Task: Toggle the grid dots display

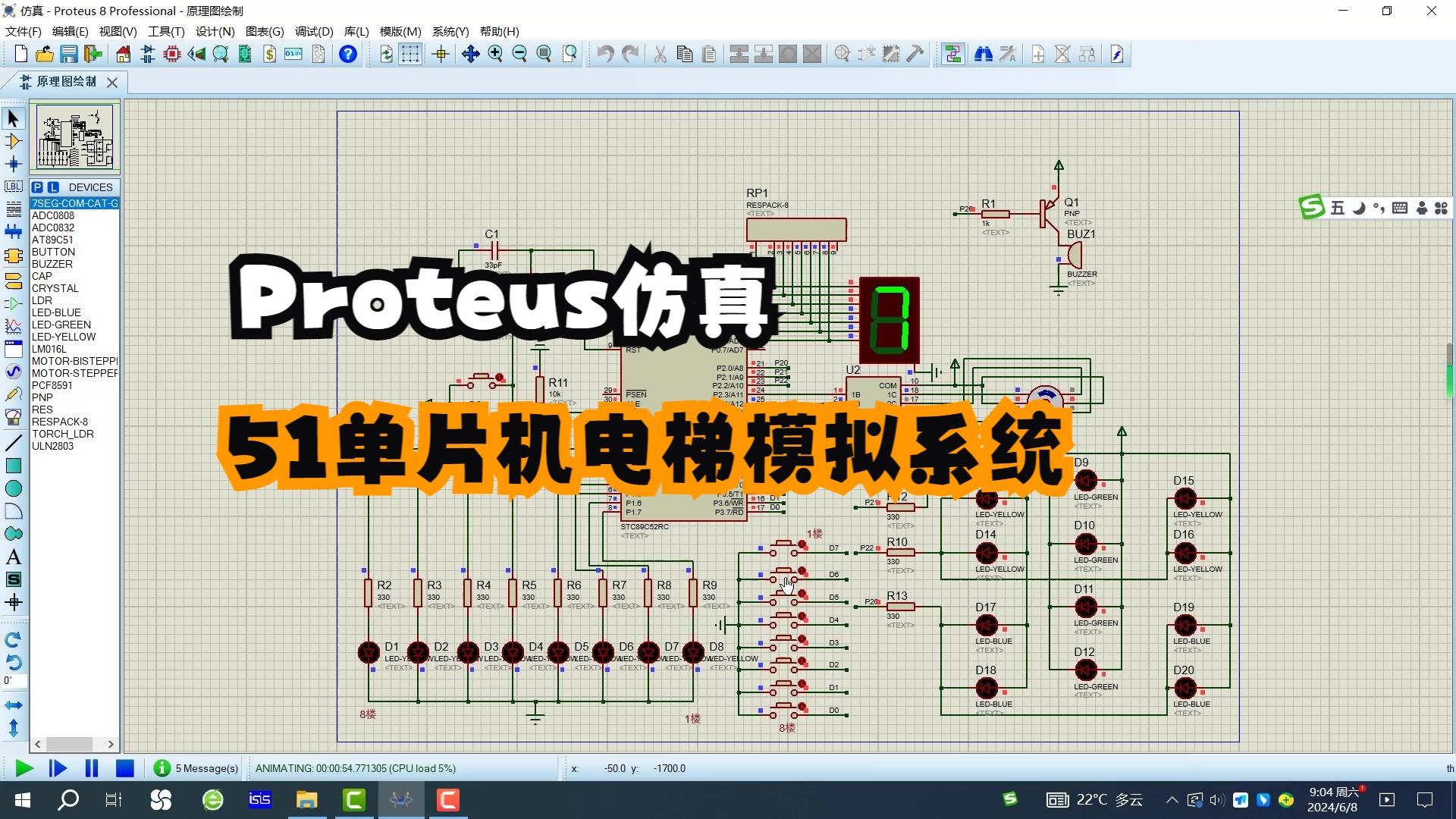Action: (410, 54)
